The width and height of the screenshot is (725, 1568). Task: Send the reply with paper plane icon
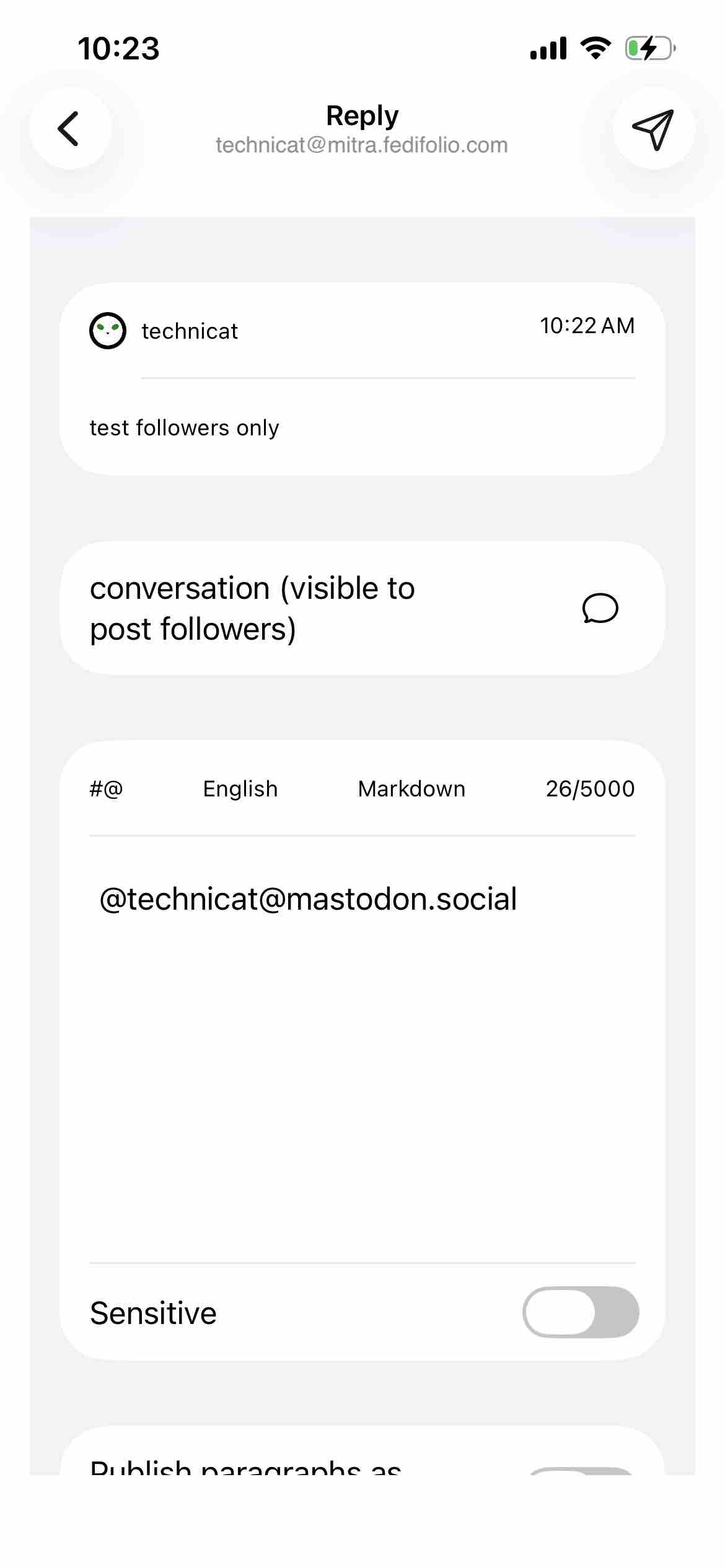(653, 129)
